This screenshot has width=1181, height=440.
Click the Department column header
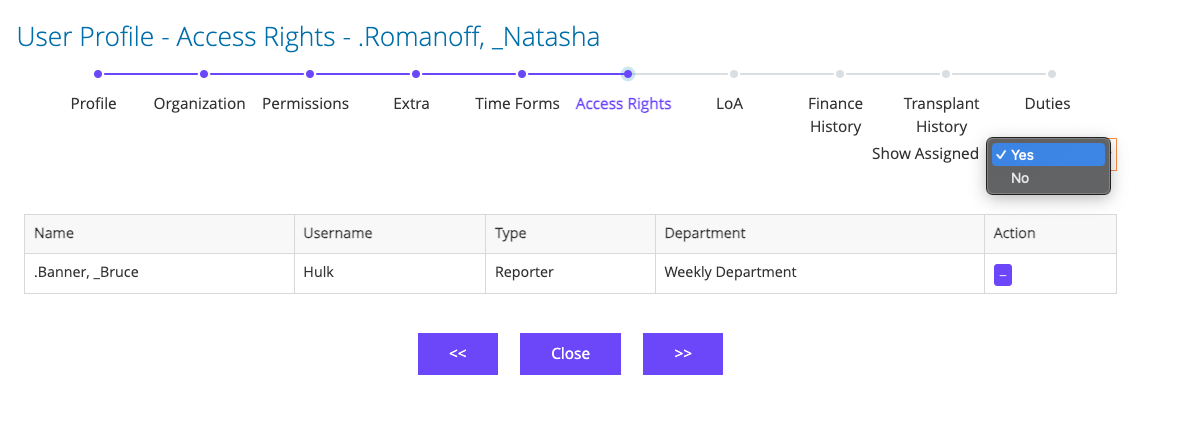tap(819, 234)
